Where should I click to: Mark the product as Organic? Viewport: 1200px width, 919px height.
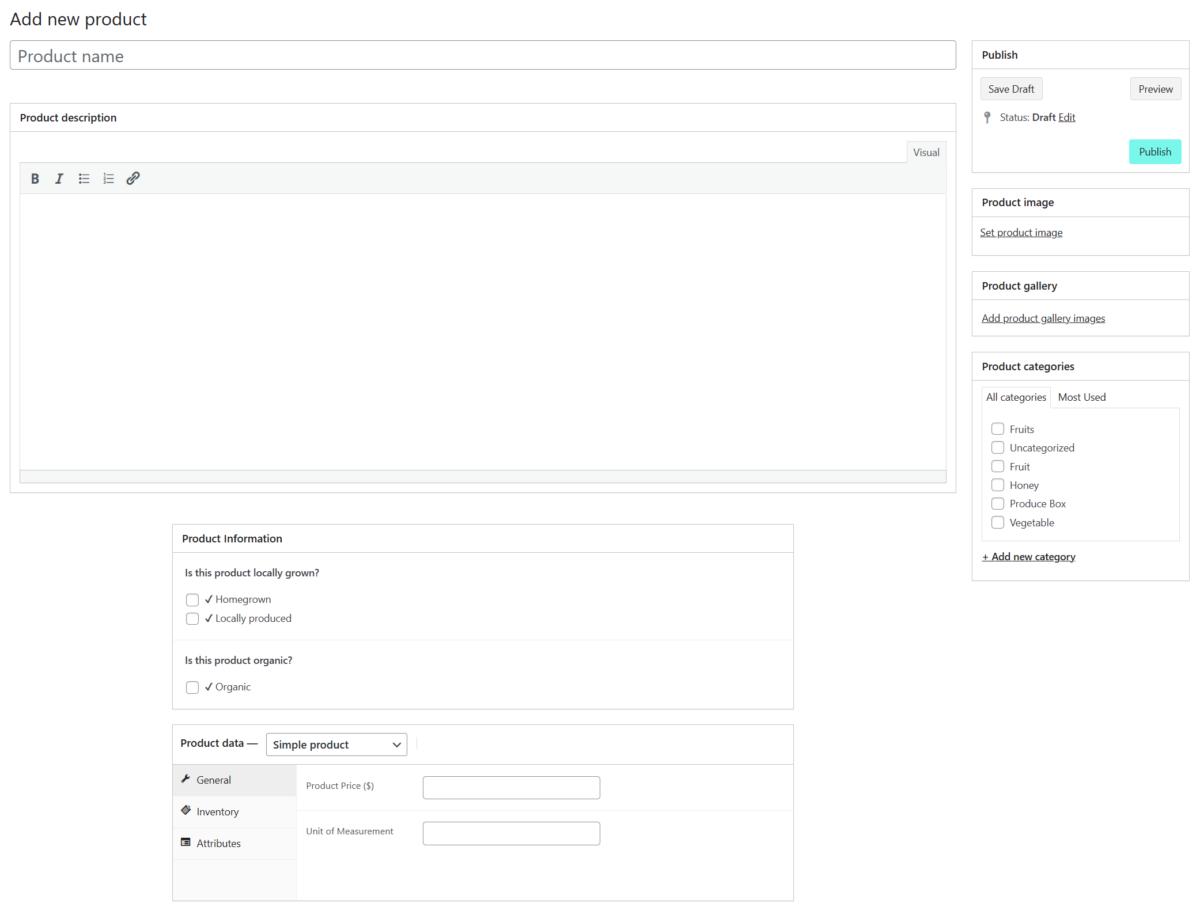tap(192, 687)
